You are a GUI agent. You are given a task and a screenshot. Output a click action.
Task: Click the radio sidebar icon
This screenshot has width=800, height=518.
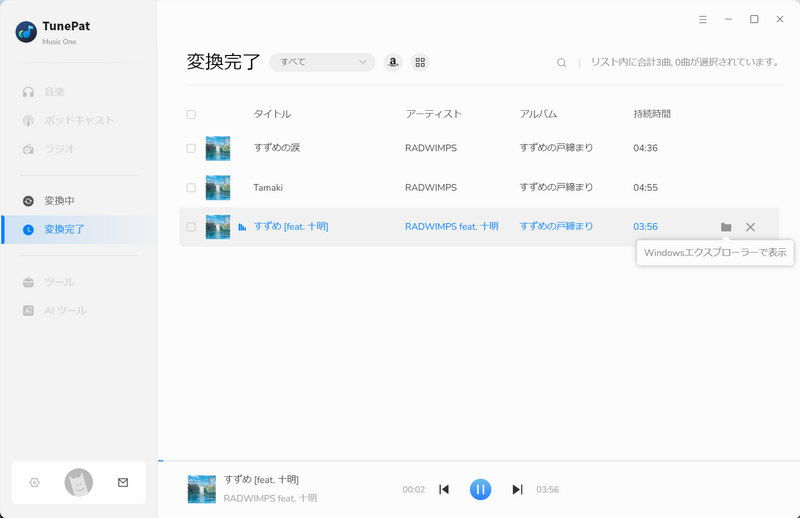(29, 149)
